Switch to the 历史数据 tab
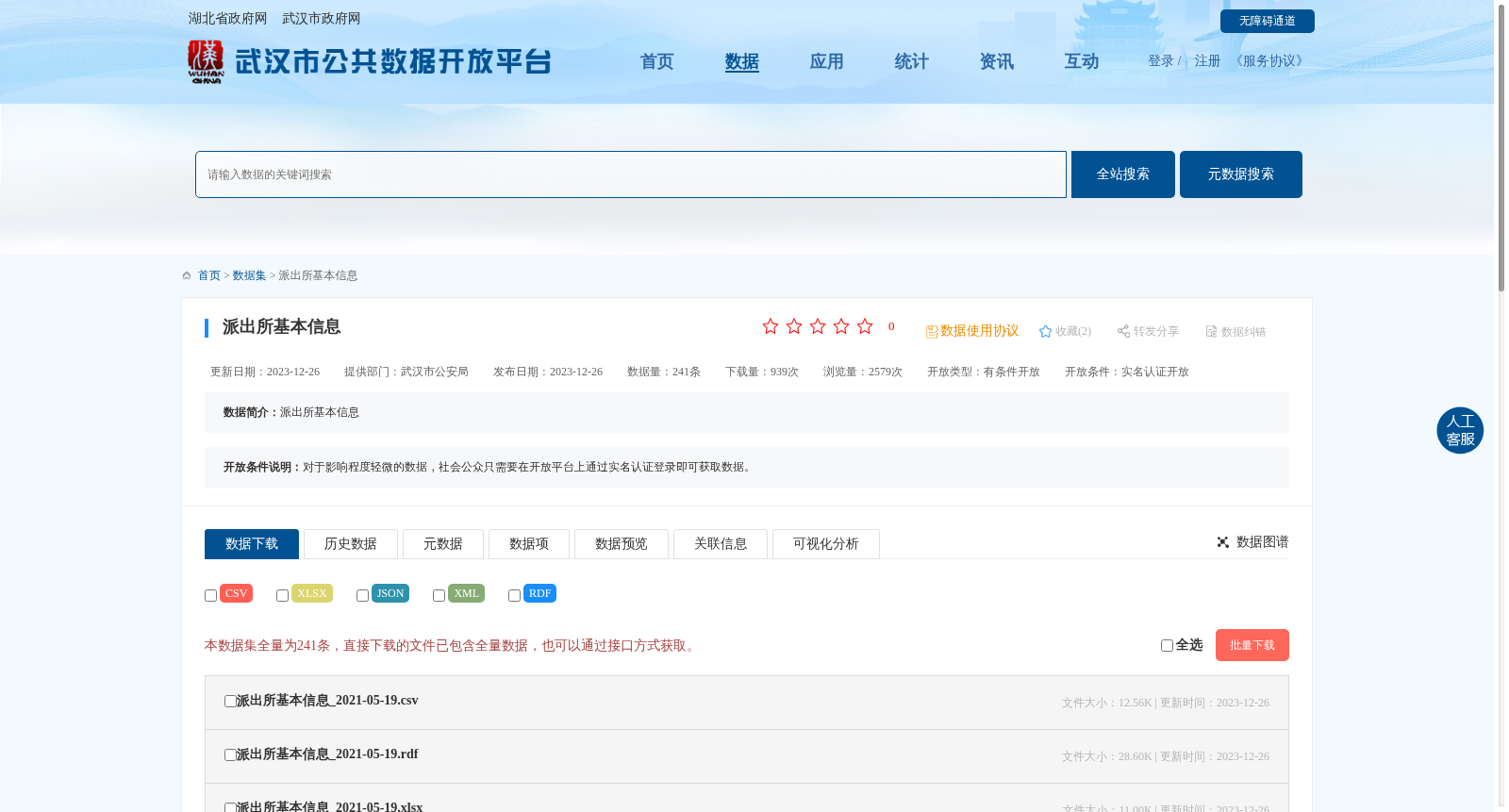Screen dimensions: 1509x812 coord(351,544)
